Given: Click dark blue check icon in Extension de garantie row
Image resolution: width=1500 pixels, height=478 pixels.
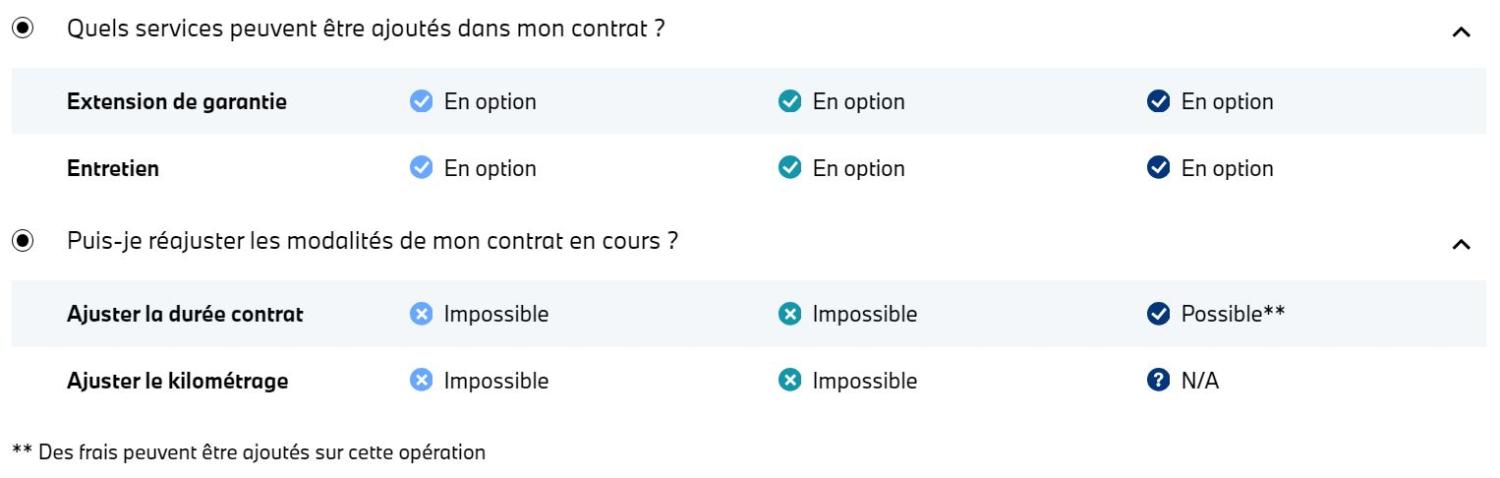Looking at the screenshot, I should click(1158, 101).
